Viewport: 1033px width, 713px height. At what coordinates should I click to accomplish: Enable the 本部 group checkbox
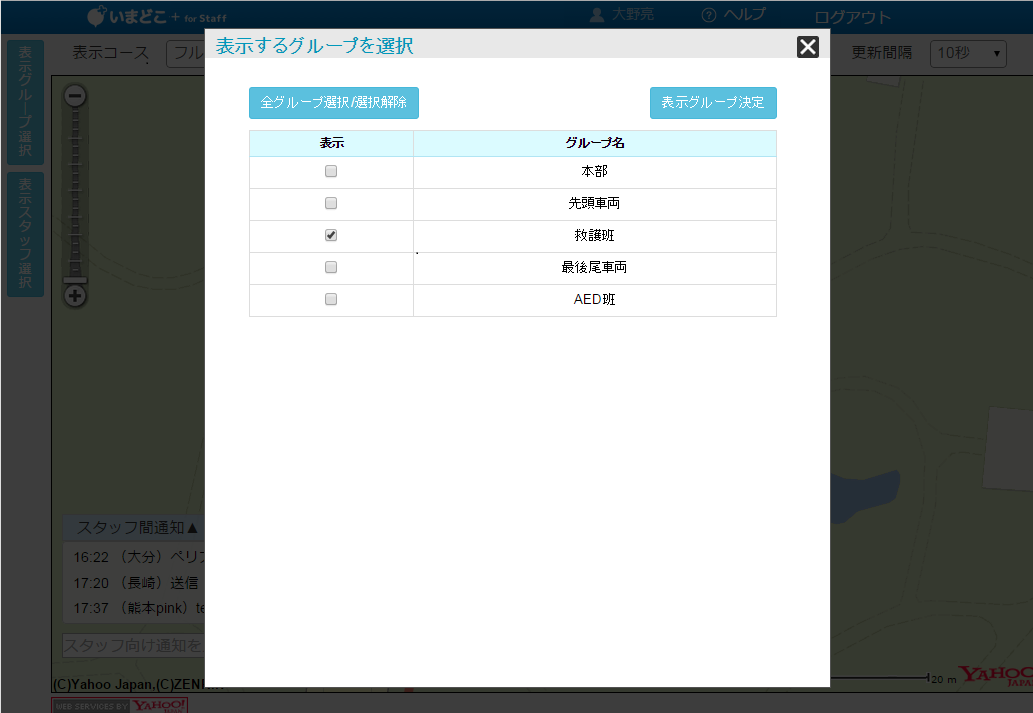(331, 172)
